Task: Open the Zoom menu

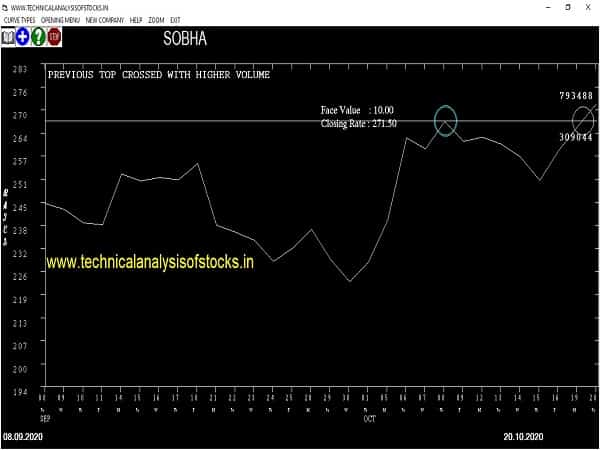Action: click(x=157, y=20)
